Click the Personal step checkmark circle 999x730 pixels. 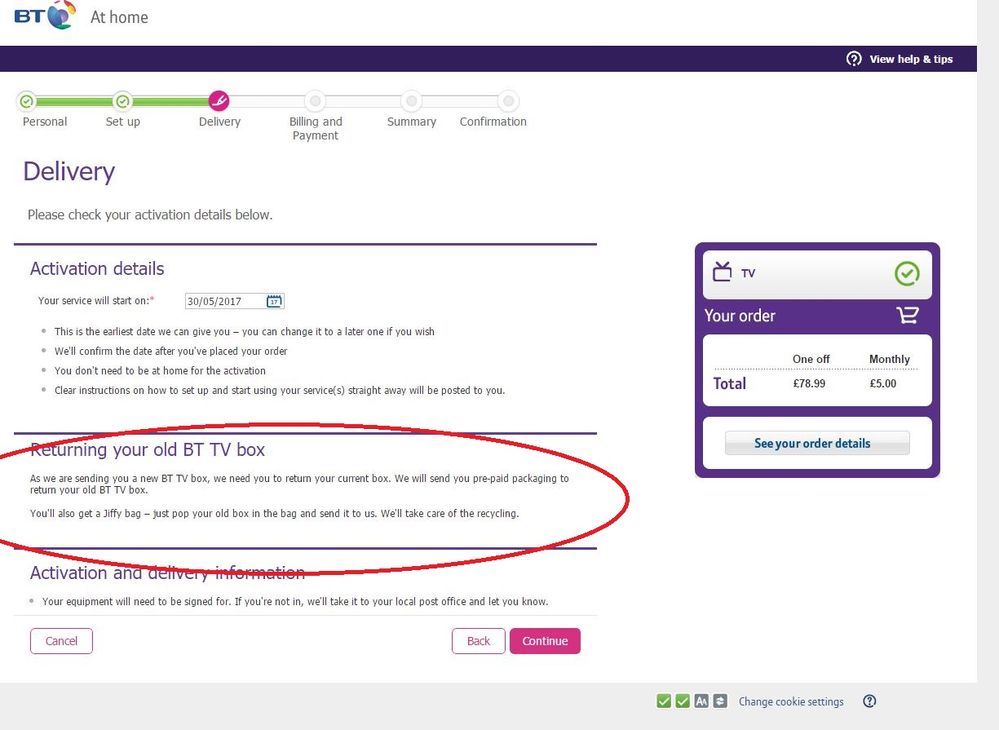pos(27,101)
